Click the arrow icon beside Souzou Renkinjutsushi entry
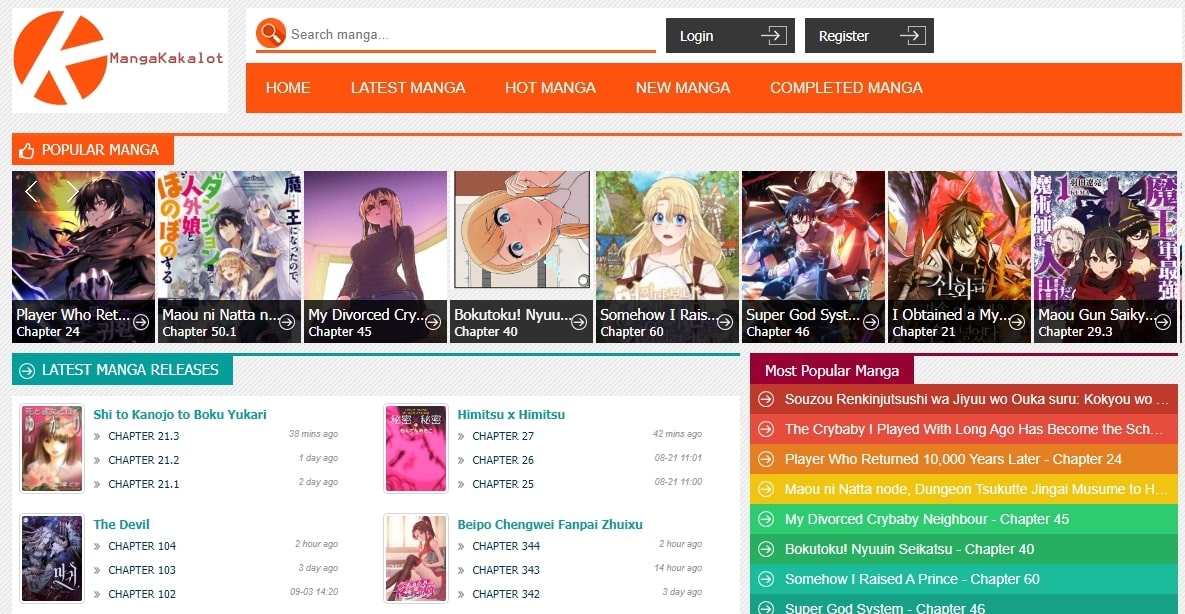 (766, 399)
